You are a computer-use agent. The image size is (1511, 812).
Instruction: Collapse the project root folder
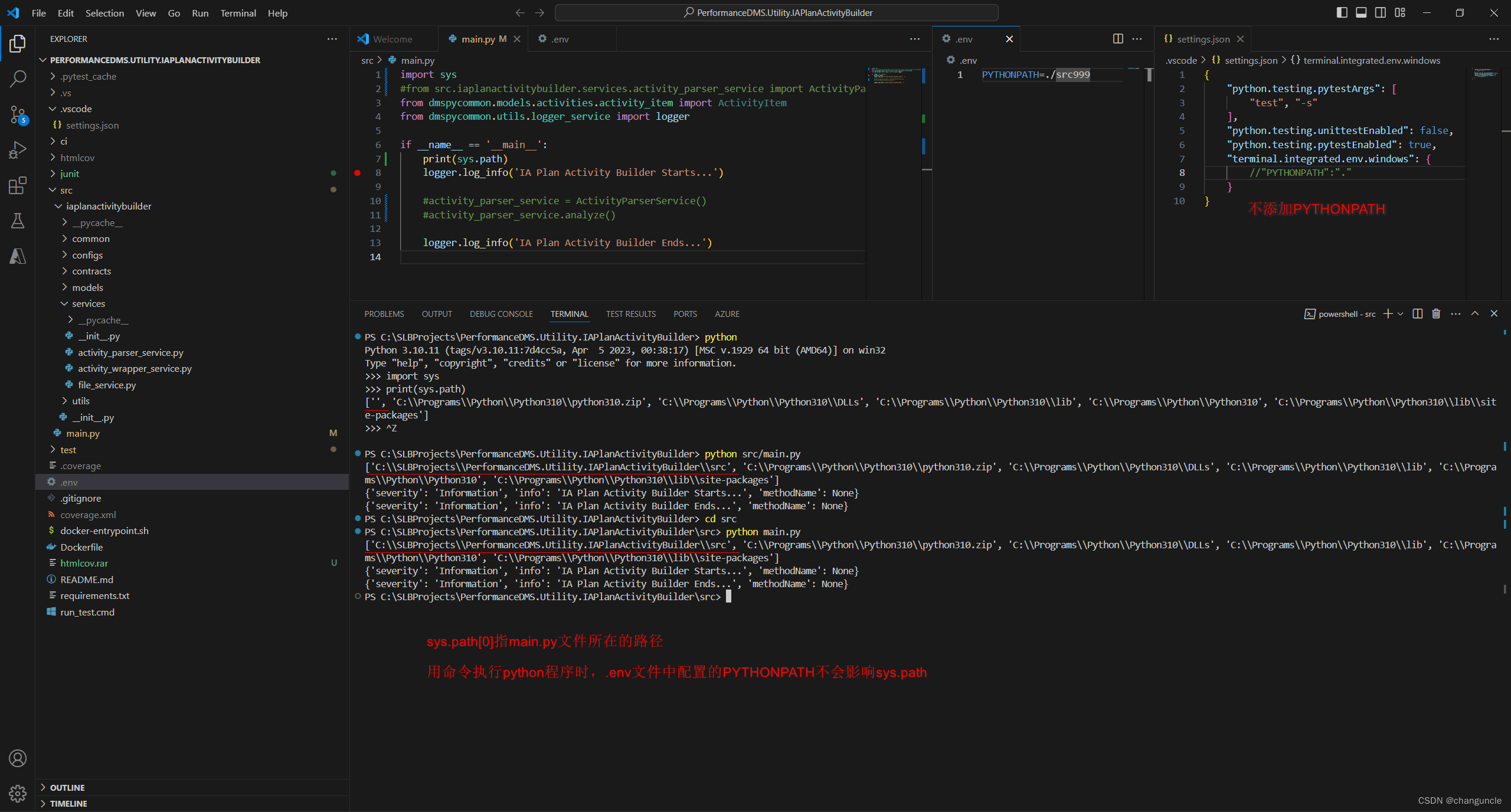coord(43,60)
